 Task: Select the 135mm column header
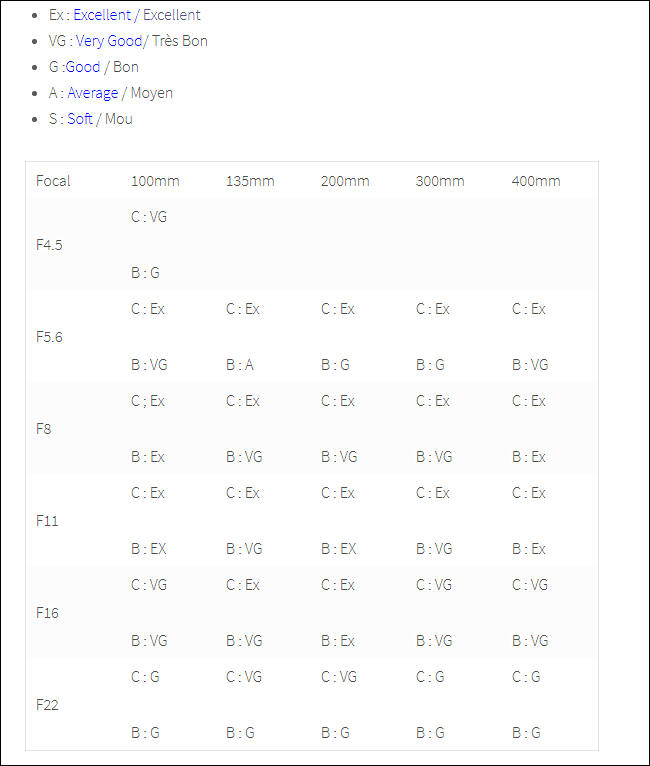(250, 181)
